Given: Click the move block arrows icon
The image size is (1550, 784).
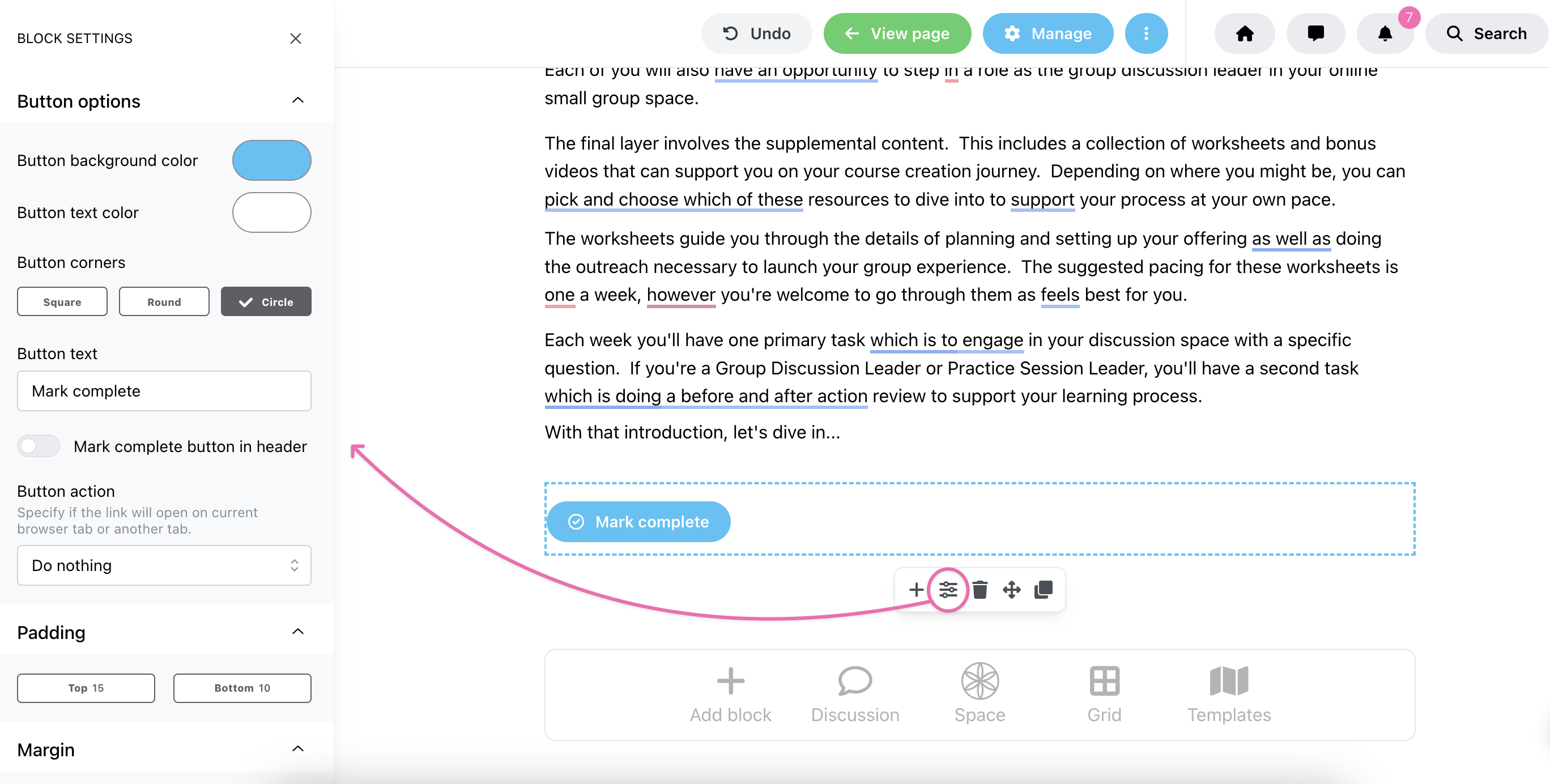Looking at the screenshot, I should pyautogui.click(x=1011, y=590).
